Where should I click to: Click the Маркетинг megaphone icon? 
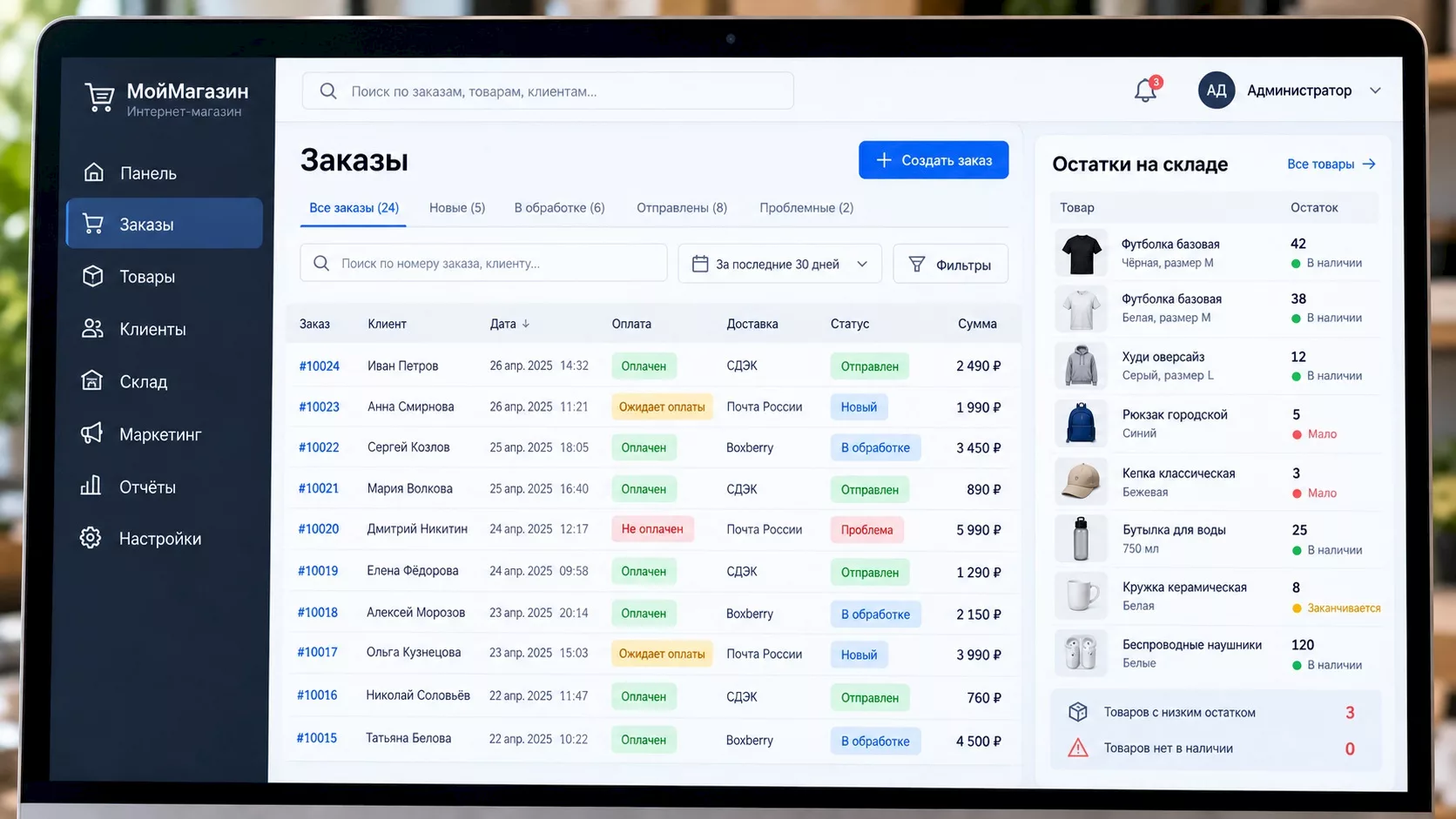coord(91,433)
